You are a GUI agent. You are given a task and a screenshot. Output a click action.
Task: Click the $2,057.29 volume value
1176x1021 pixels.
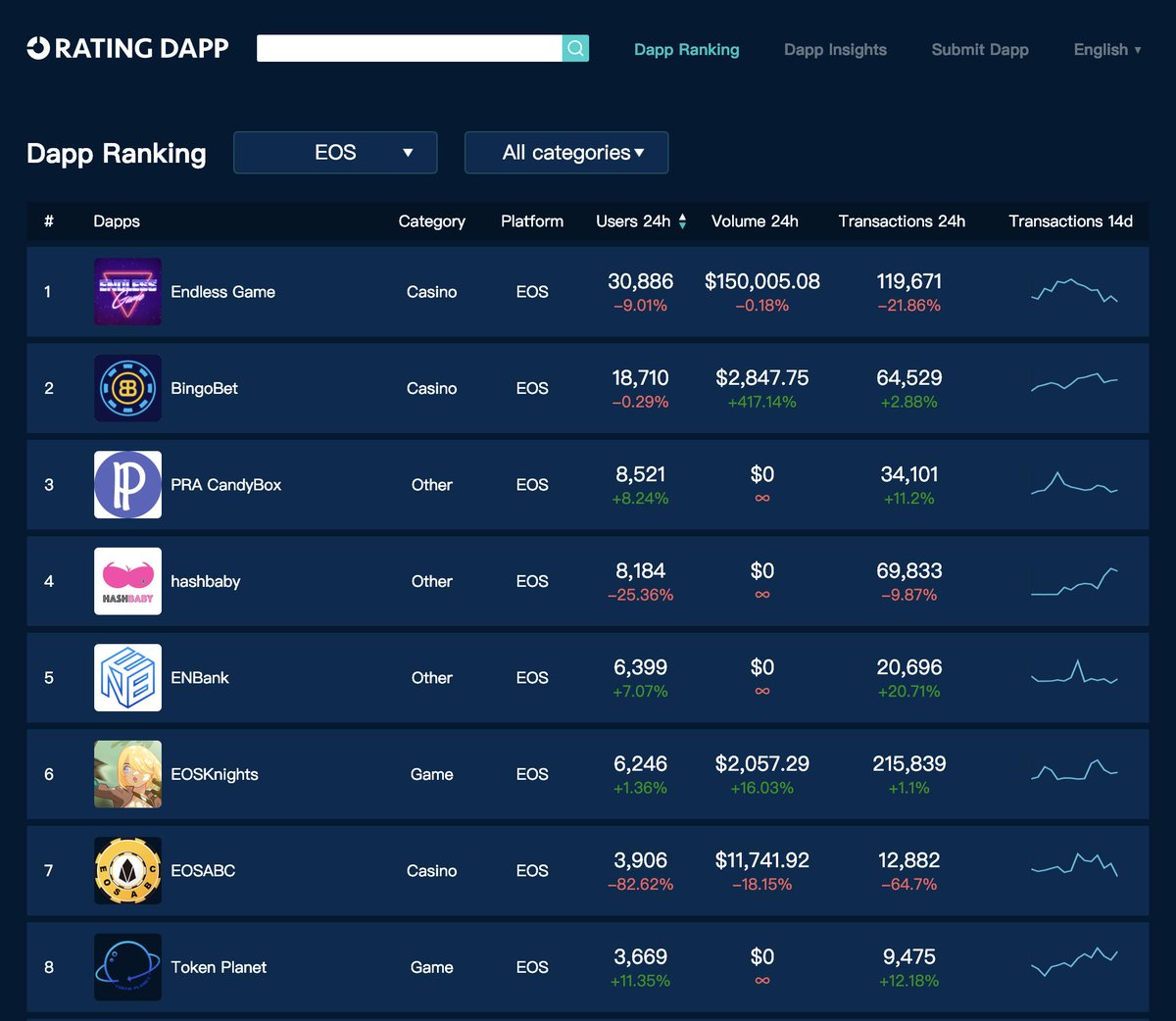point(762,764)
